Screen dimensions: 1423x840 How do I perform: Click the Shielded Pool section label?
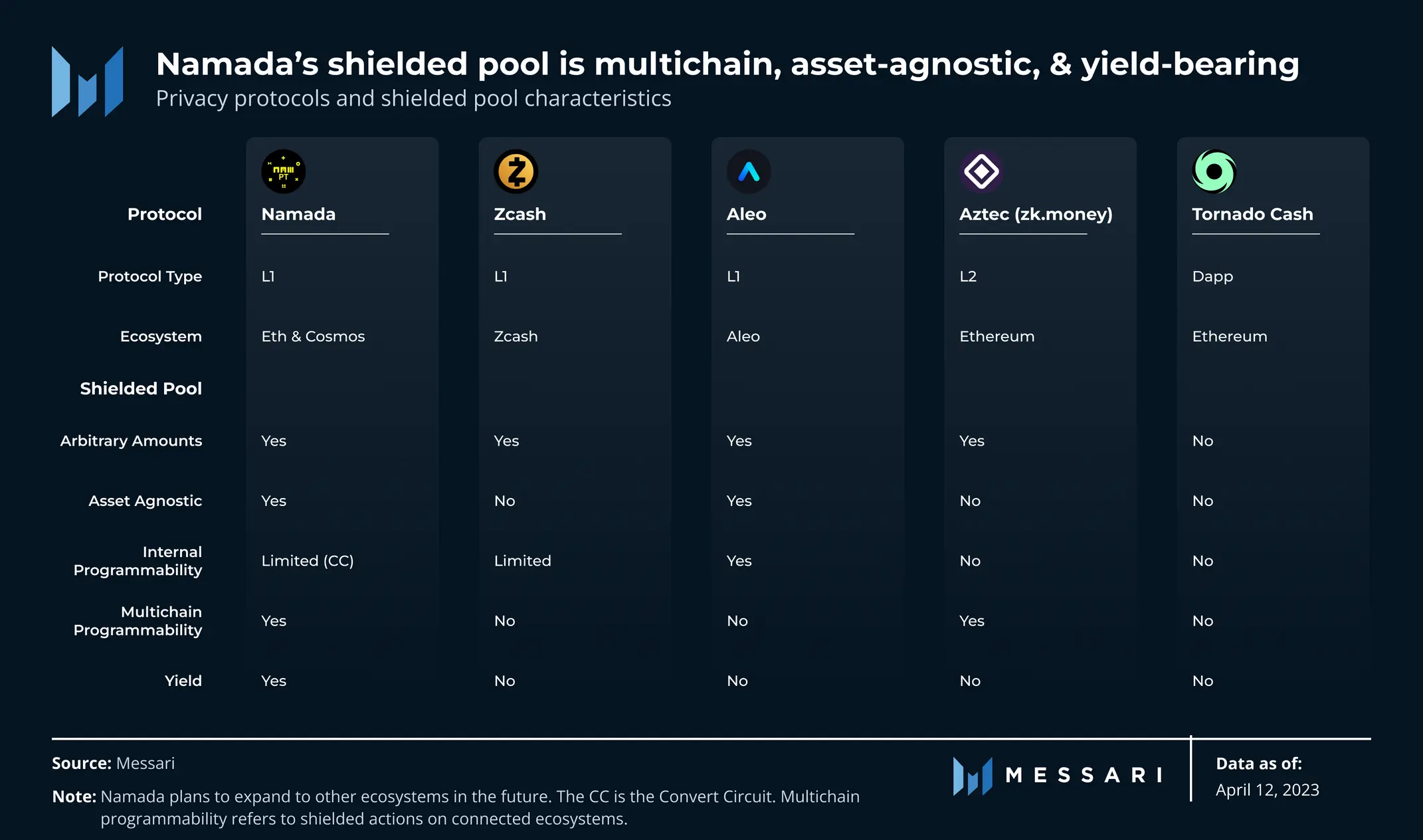click(x=141, y=388)
